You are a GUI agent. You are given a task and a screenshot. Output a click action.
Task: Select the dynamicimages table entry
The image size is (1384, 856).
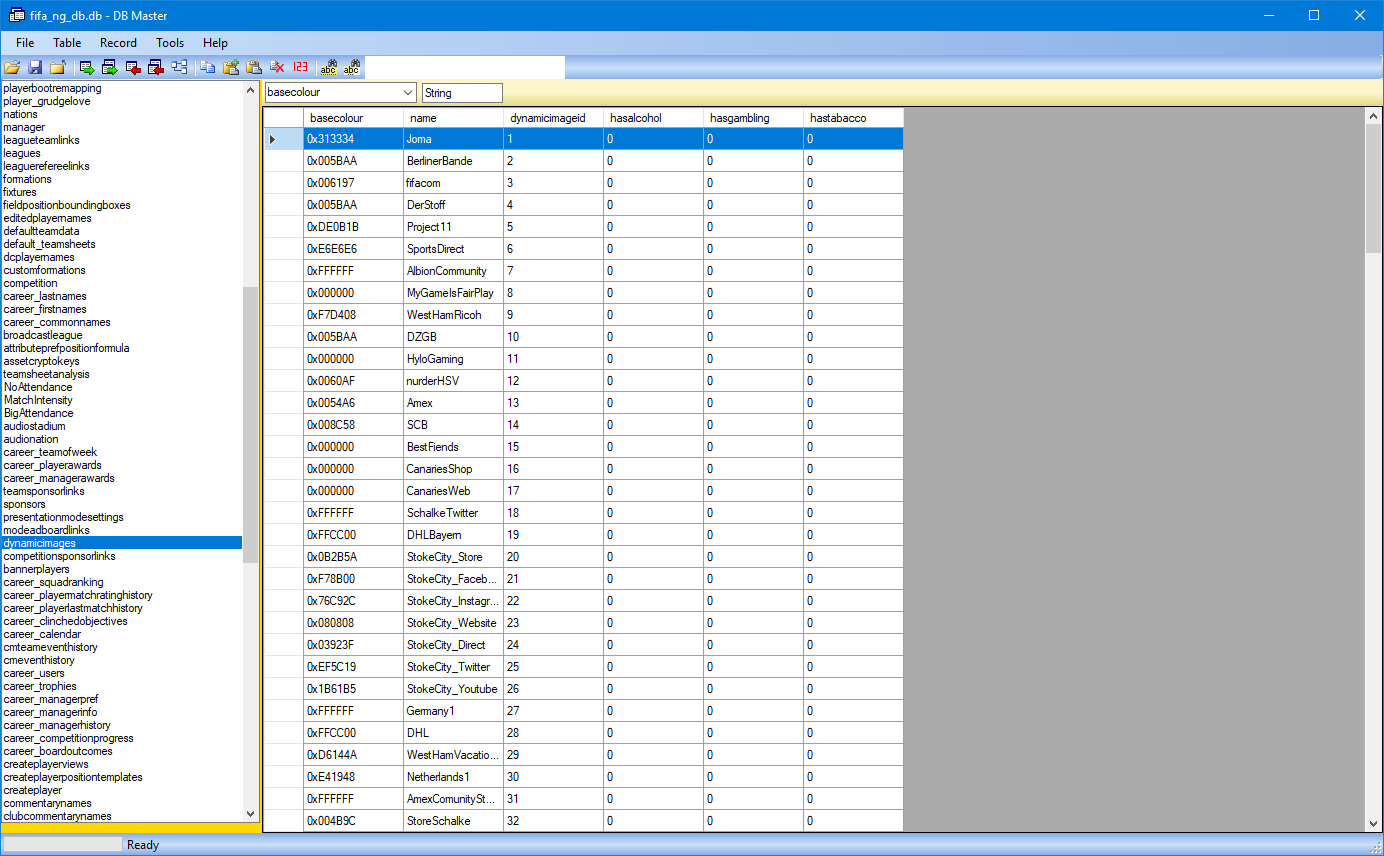[121, 543]
